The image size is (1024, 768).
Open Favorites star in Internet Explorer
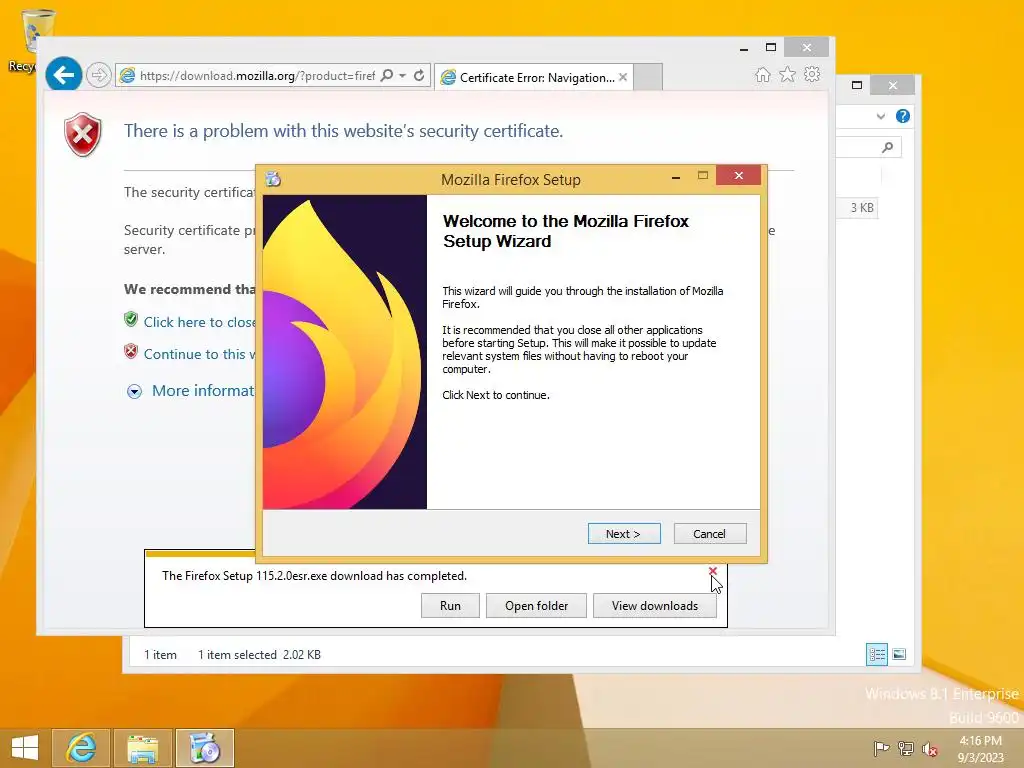788,74
